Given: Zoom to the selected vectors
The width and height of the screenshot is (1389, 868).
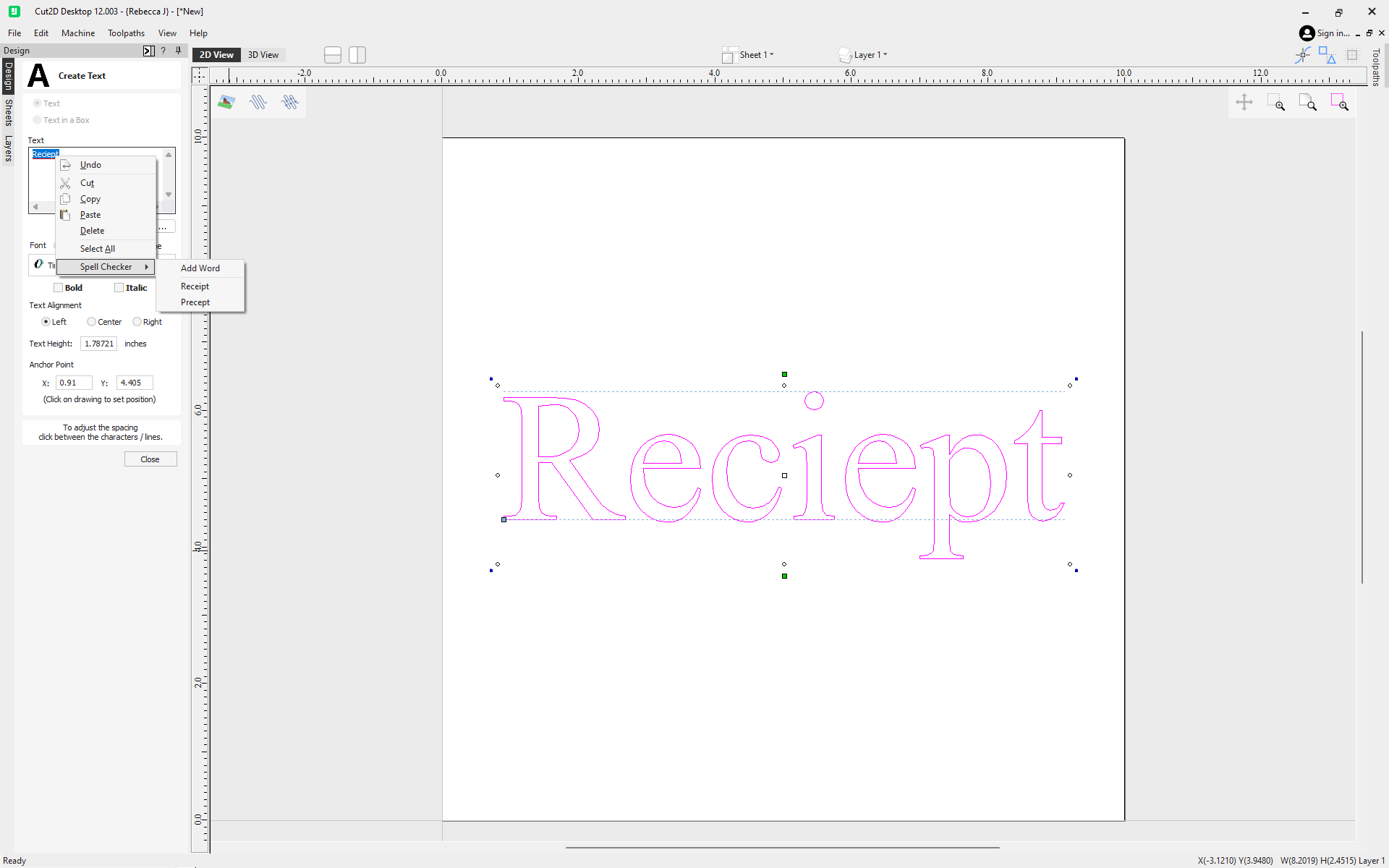Looking at the screenshot, I should (1340, 102).
